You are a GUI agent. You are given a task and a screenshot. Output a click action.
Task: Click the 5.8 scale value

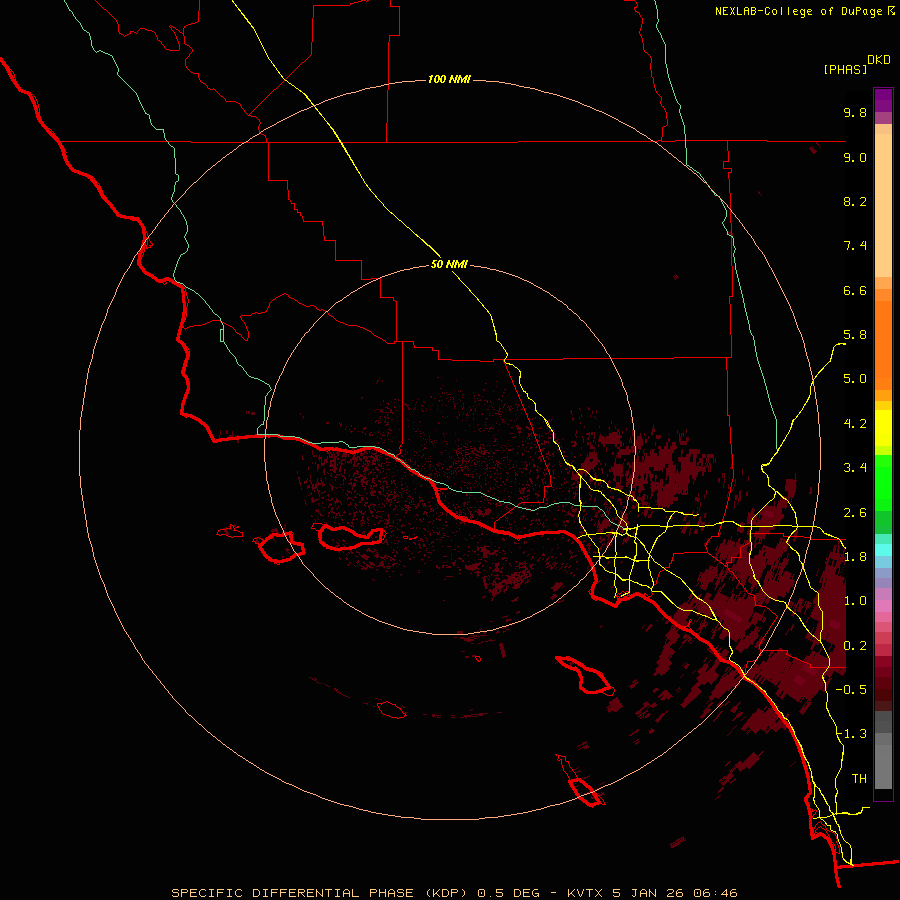pyautogui.click(x=855, y=335)
